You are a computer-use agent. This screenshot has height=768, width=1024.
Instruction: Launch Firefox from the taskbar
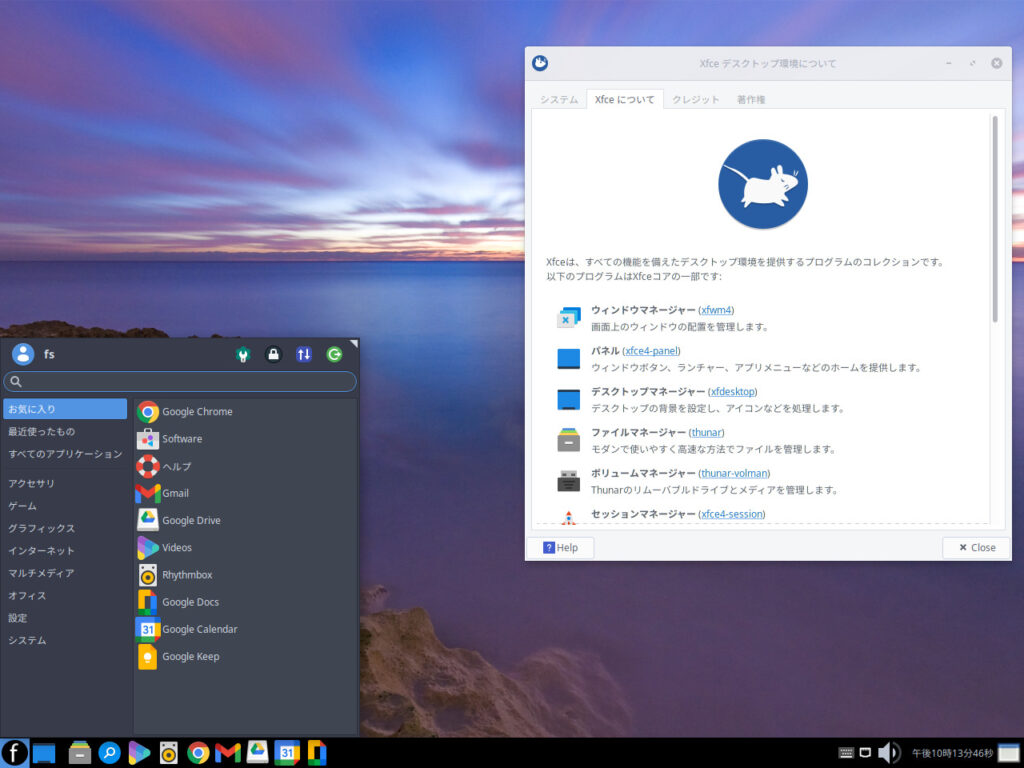13,752
